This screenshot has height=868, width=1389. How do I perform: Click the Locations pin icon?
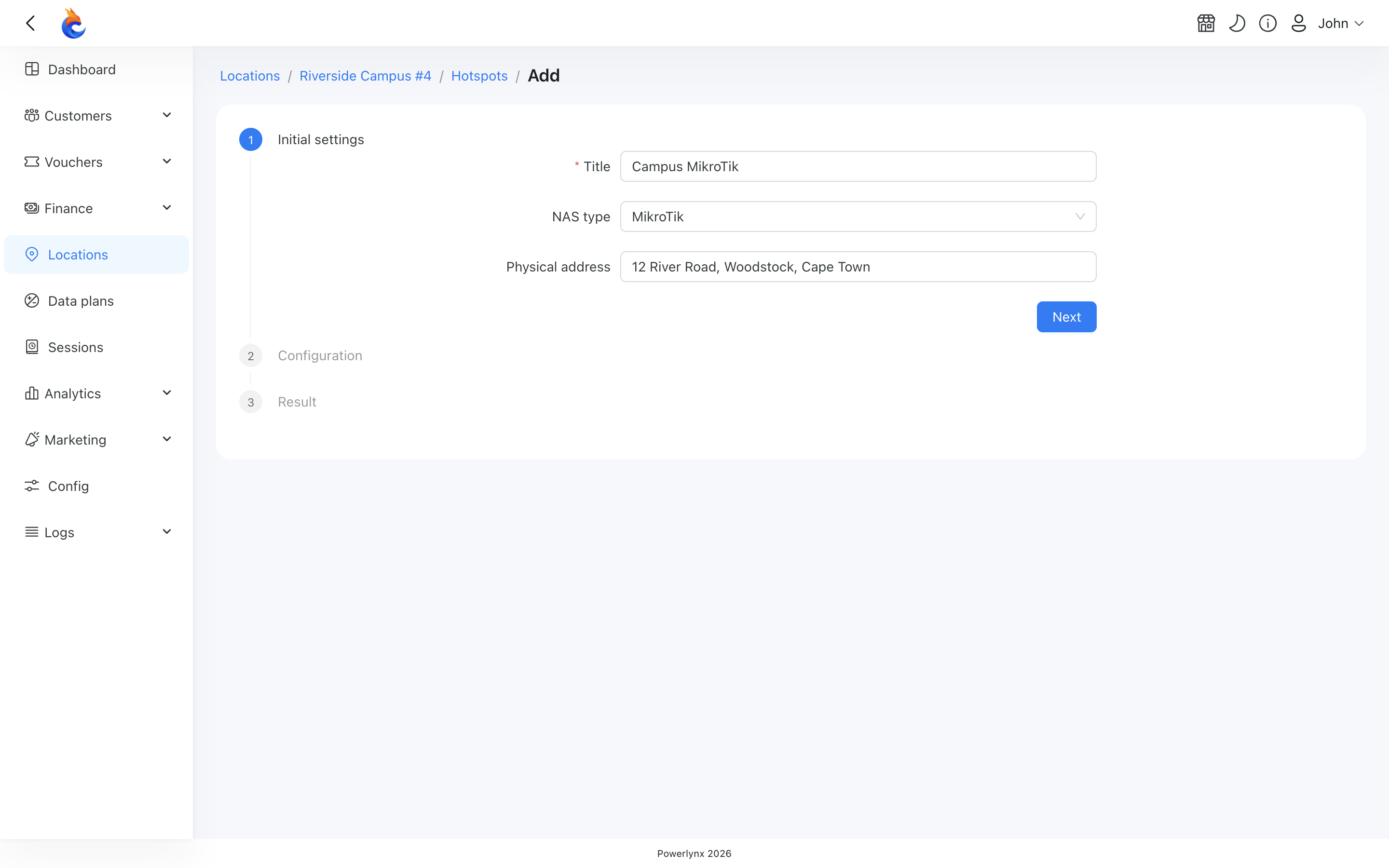click(x=31, y=254)
